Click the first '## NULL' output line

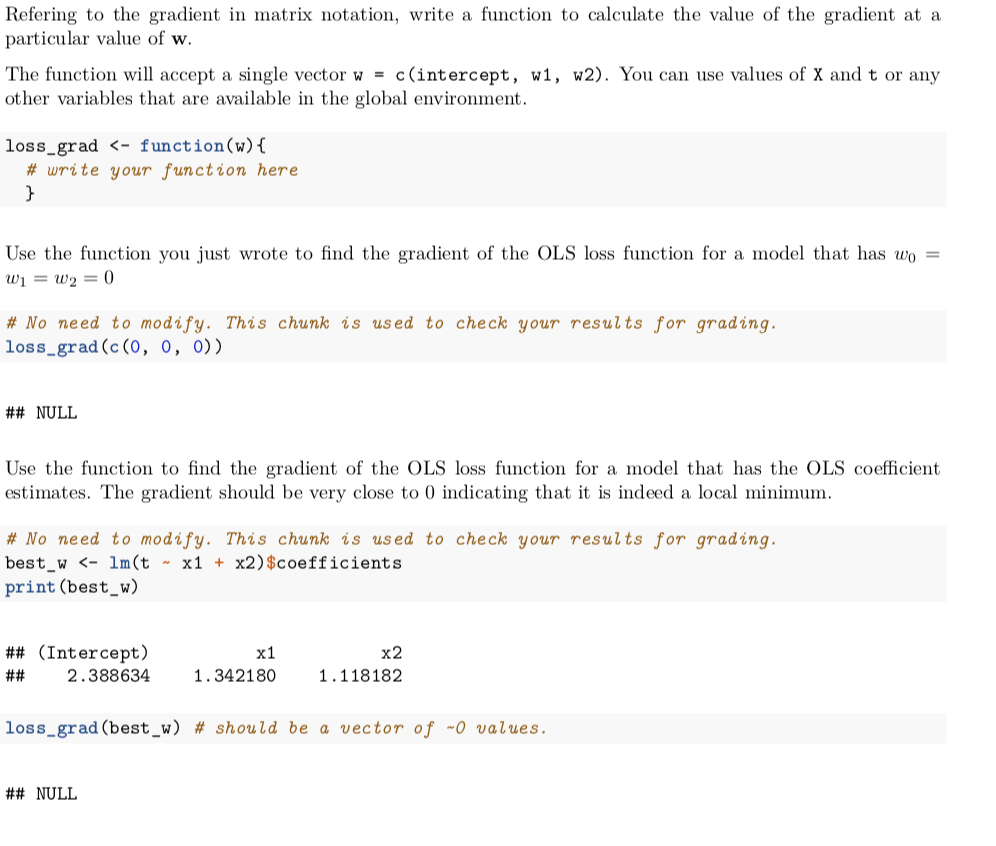point(41,412)
